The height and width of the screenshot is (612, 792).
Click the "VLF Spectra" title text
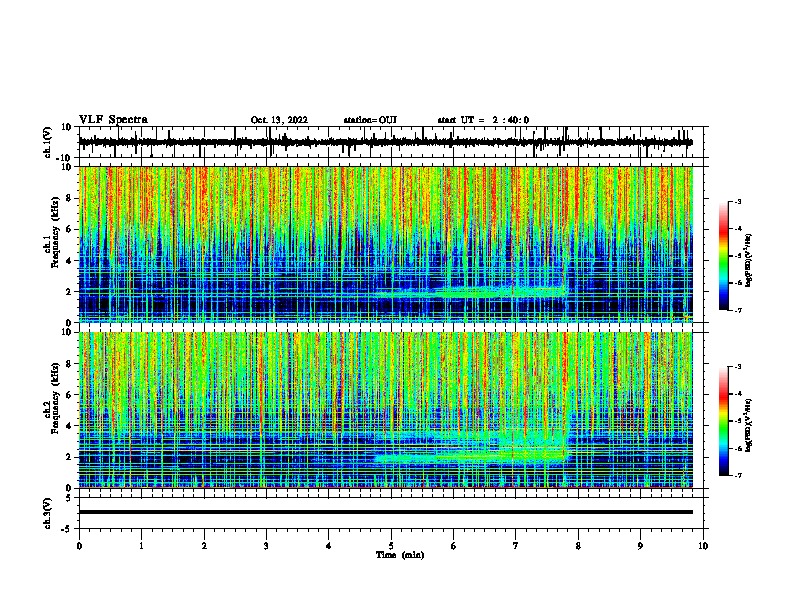pyautogui.click(x=113, y=120)
